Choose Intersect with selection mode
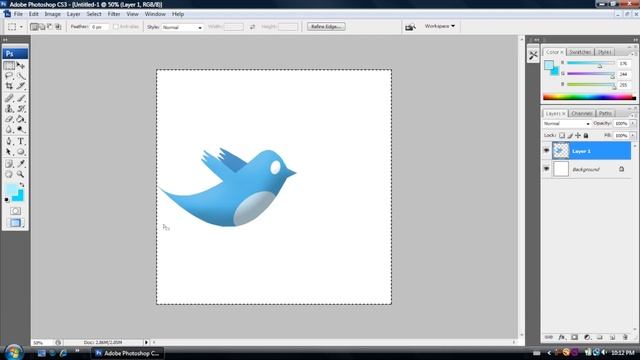 pyautogui.click(x=58, y=27)
